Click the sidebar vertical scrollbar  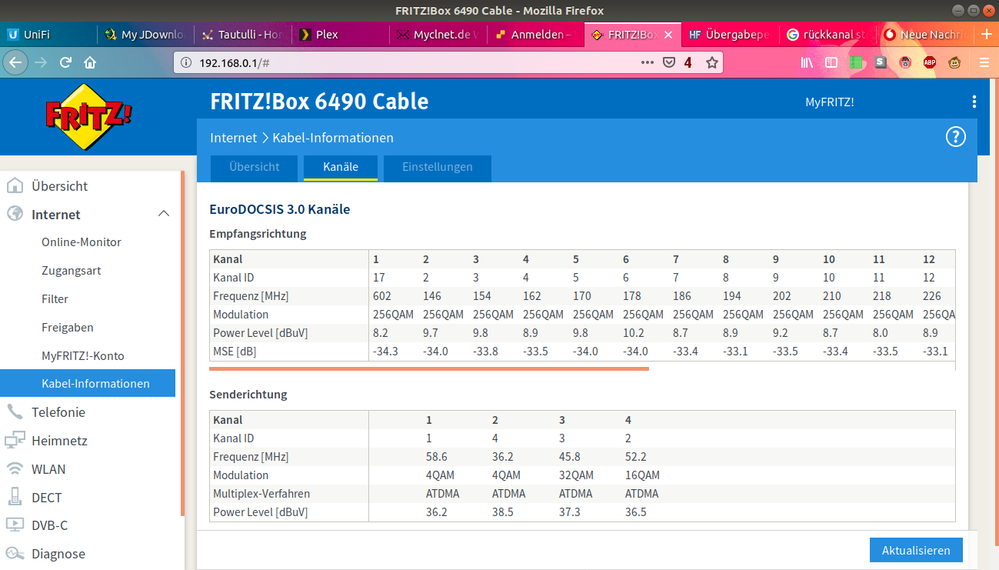click(x=183, y=343)
